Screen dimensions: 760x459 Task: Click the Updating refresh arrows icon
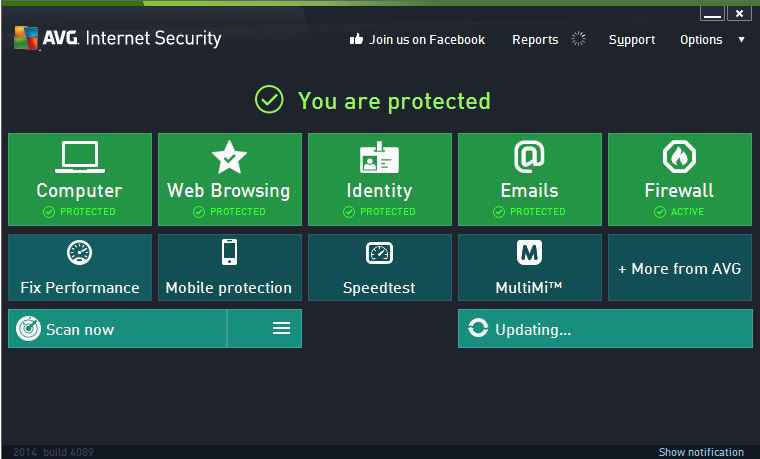[478, 328]
